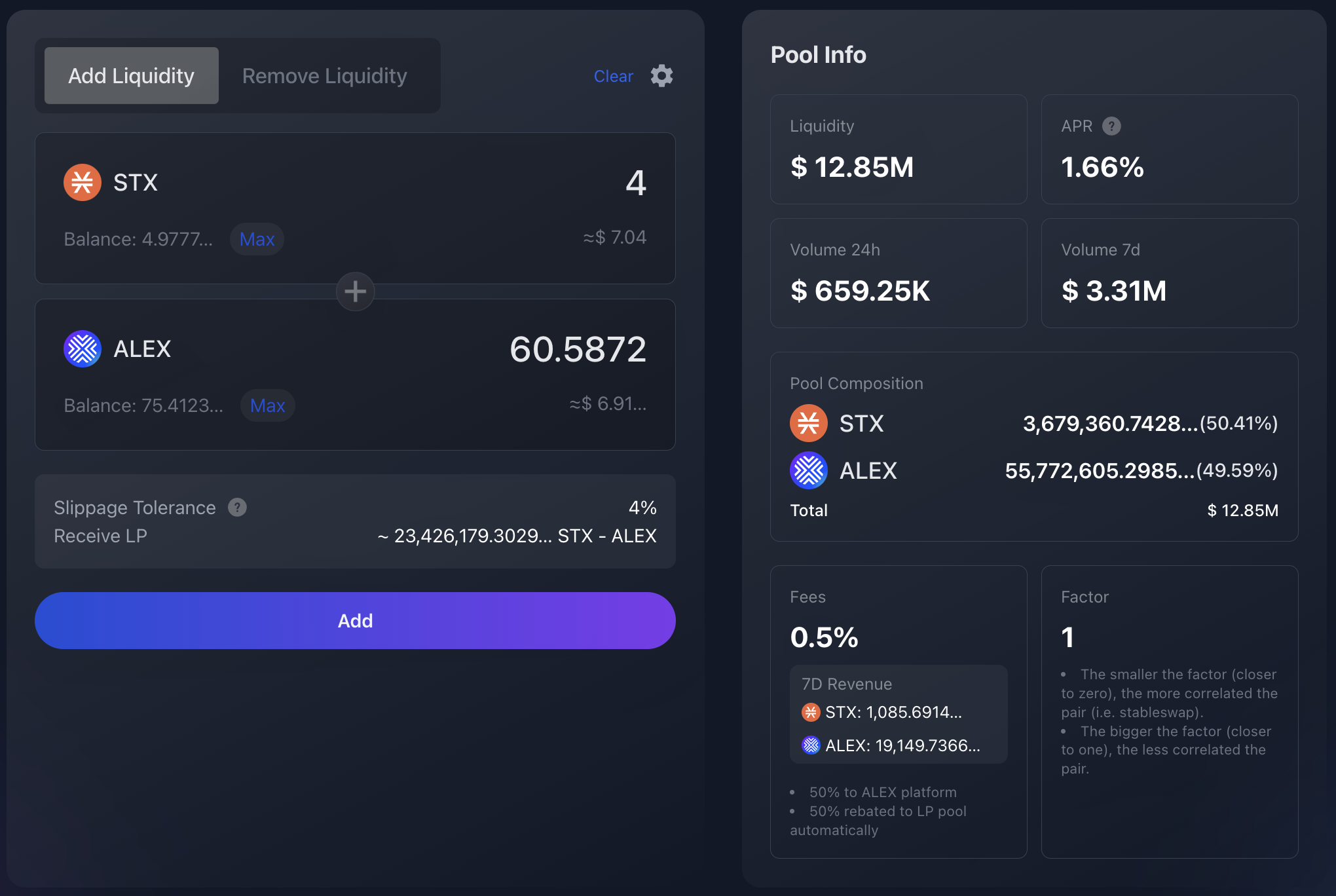
Task: Click the 4% slippage tolerance value
Action: click(642, 508)
